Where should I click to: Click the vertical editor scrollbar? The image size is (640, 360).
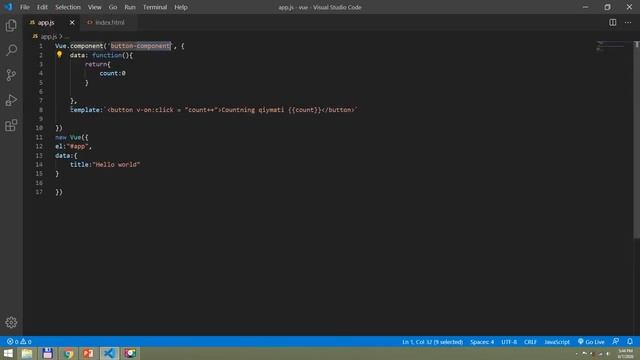coord(636,139)
